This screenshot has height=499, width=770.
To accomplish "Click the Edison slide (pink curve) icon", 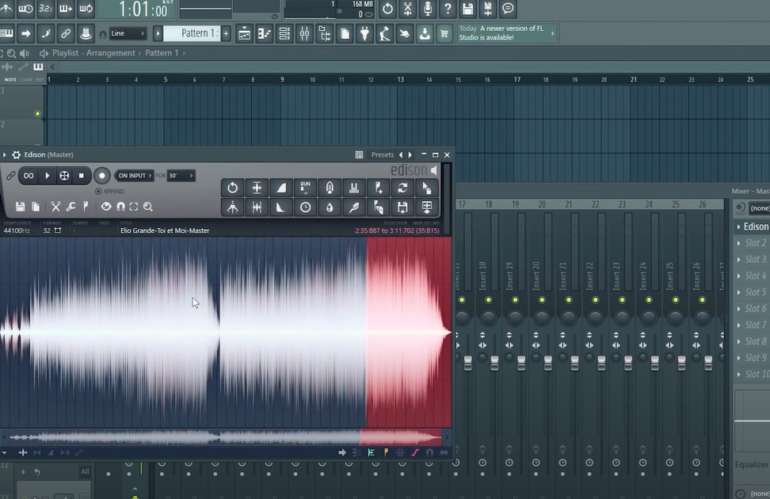I will 415,452.
